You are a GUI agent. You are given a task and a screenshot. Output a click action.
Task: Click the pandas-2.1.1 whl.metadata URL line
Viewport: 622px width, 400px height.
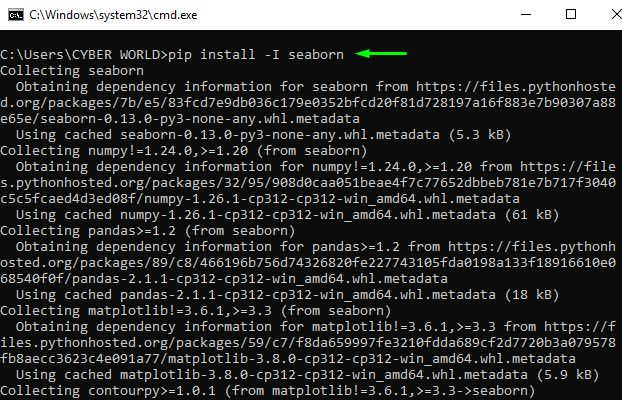224,279
